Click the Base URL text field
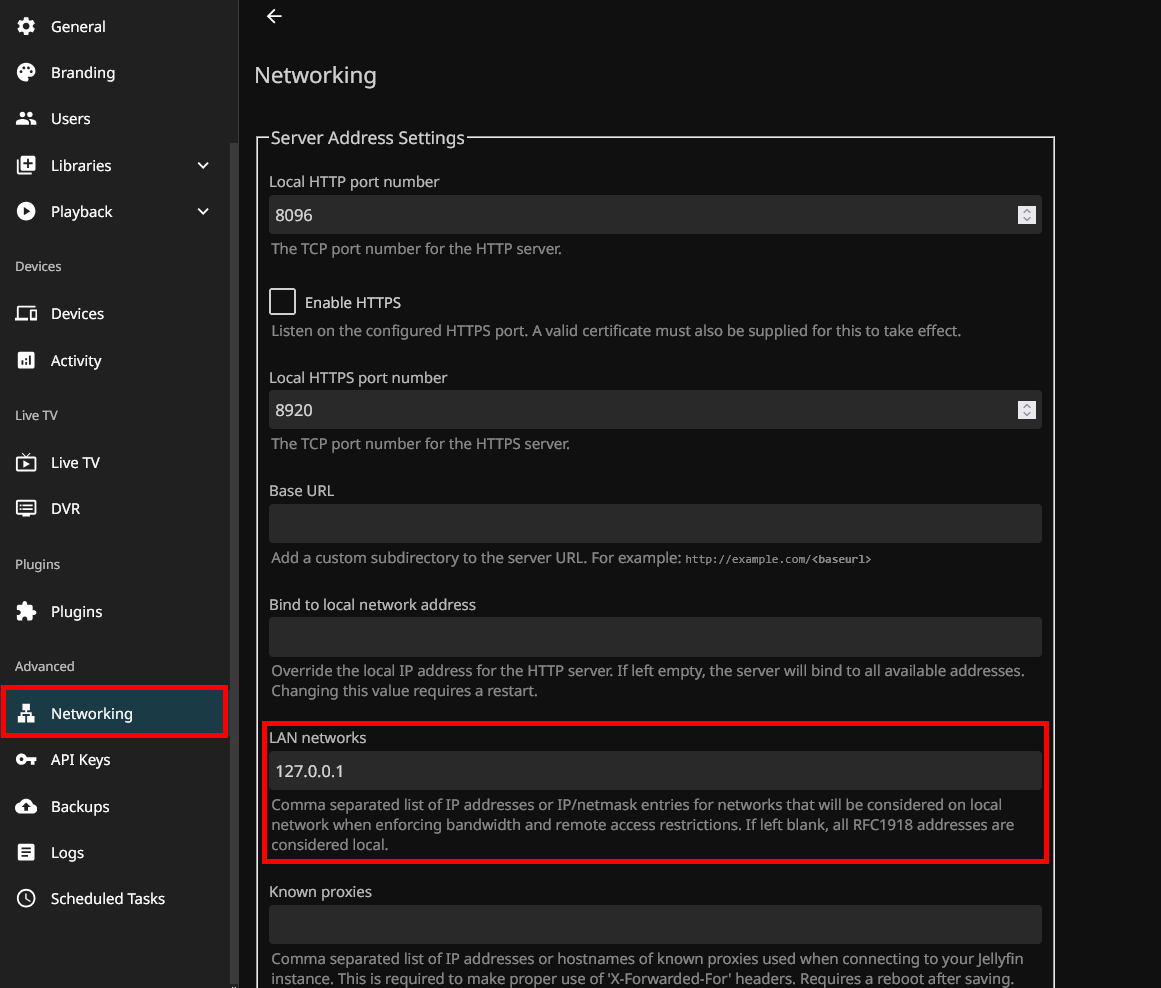1161x988 pixels. [654, 524]
